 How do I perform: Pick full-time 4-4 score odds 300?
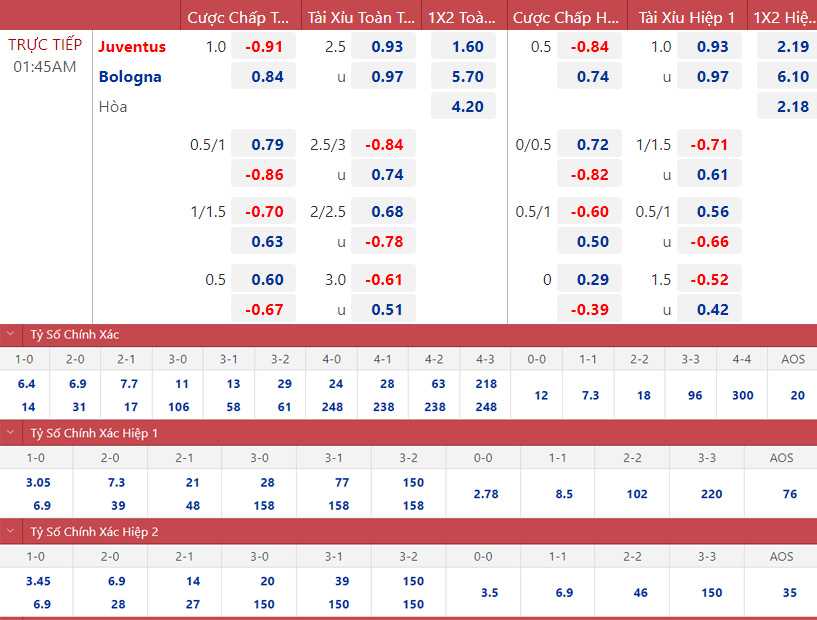[742, 395]
